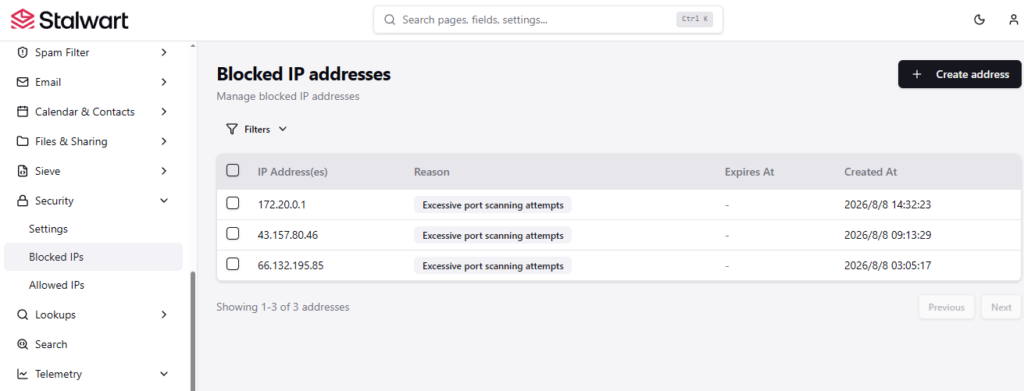Click created time 2026/8/8 09:13:29
Image resolution: width=1024 pixels, height=391 pixels.
888,235
